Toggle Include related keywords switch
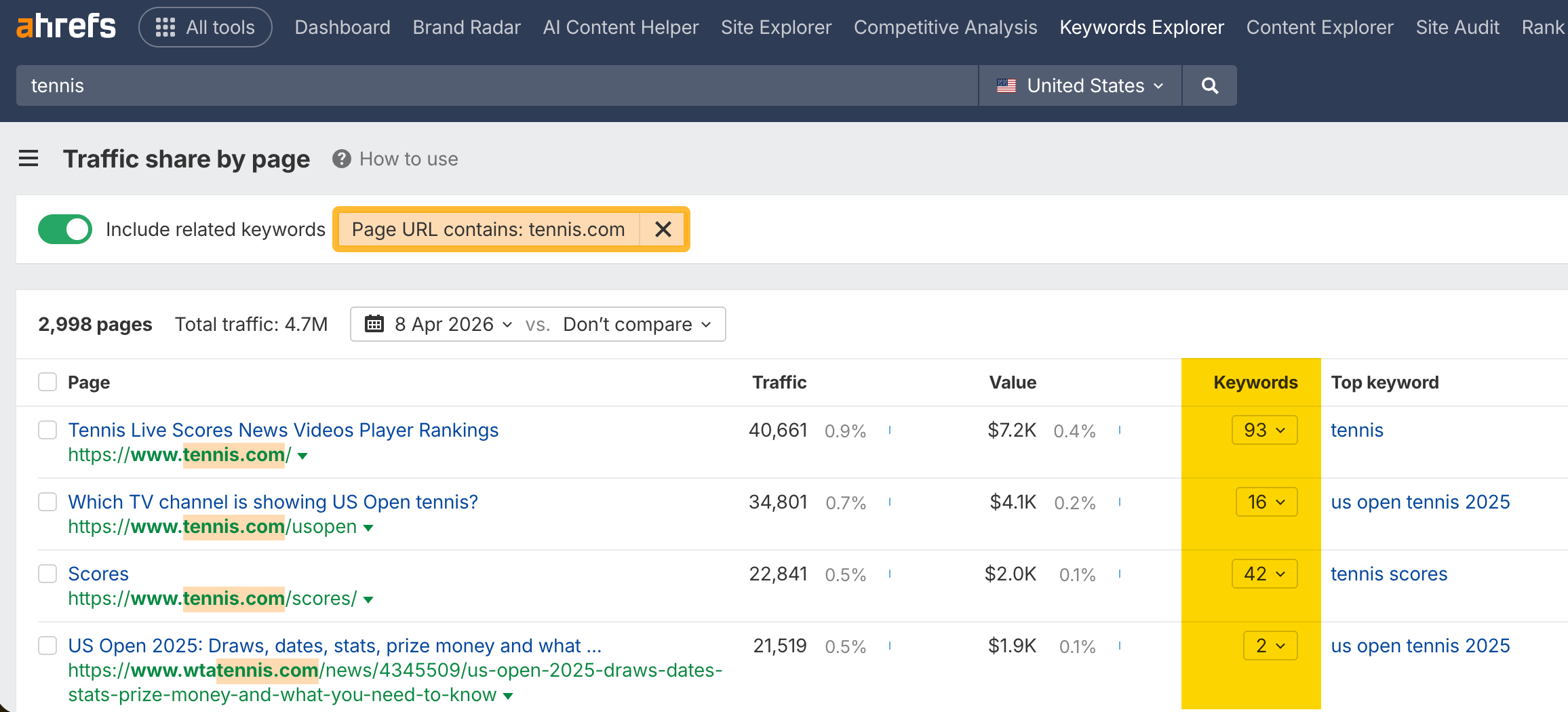This screenshot has height=712, width=1568. [x=65, y=229]
